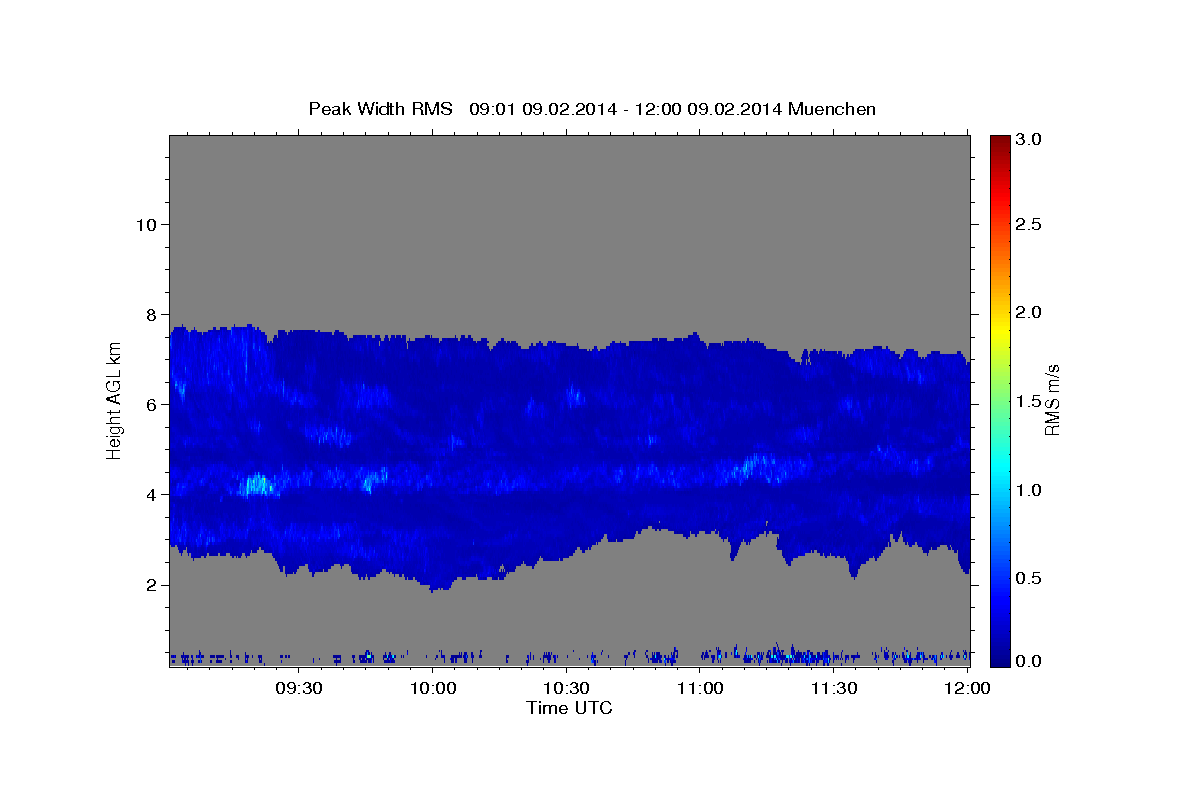The width and height of the screenshot is (1200, 800).
Task: Click the colorbar value 2.5
Action: pos(1029,224)
